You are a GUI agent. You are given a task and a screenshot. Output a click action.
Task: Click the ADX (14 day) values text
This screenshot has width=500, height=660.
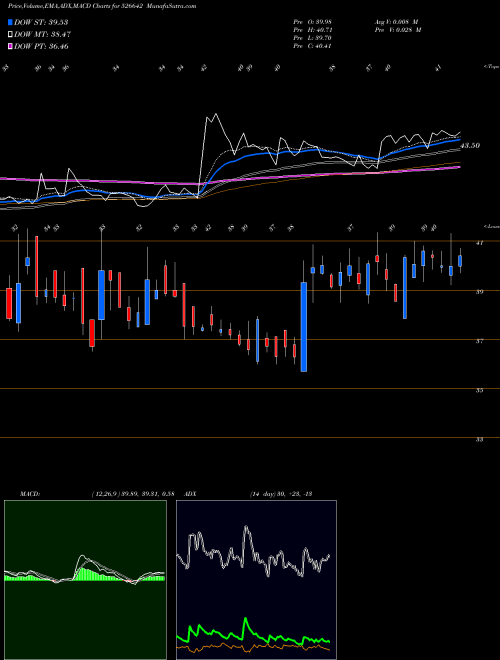pos(280,494)
